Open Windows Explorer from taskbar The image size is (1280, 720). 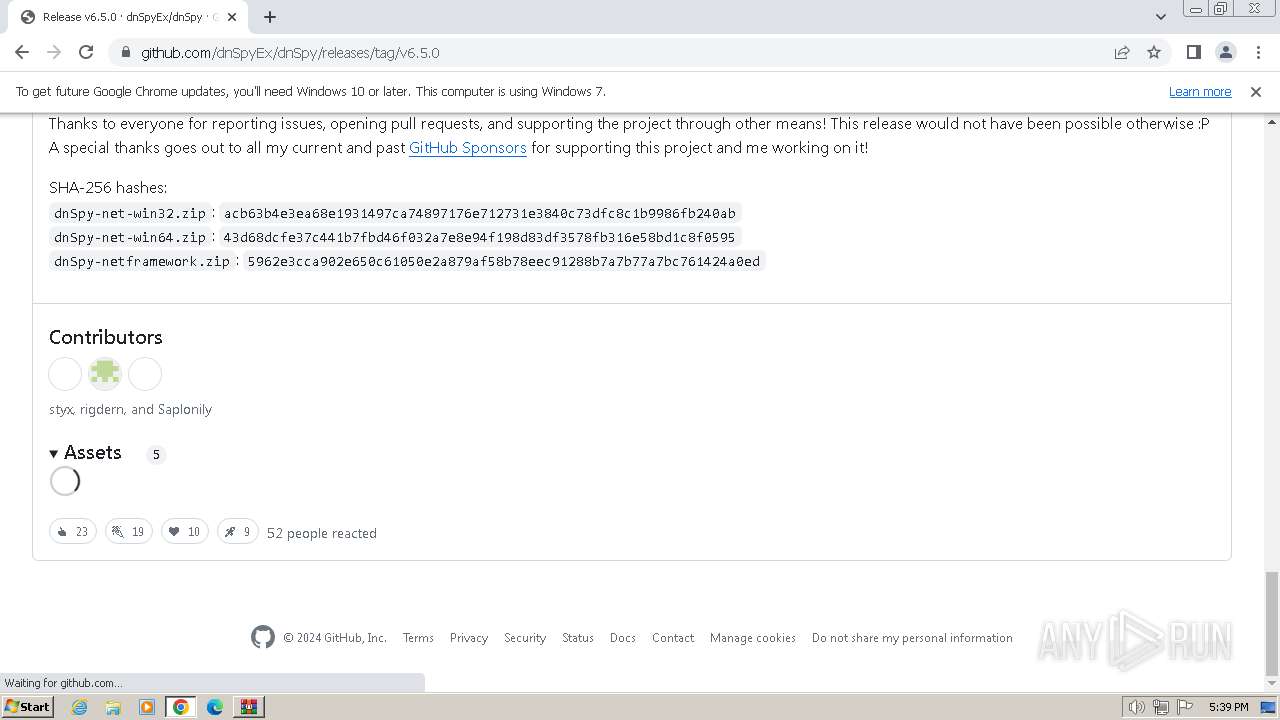pyautogui.click(x=113, y=707)
